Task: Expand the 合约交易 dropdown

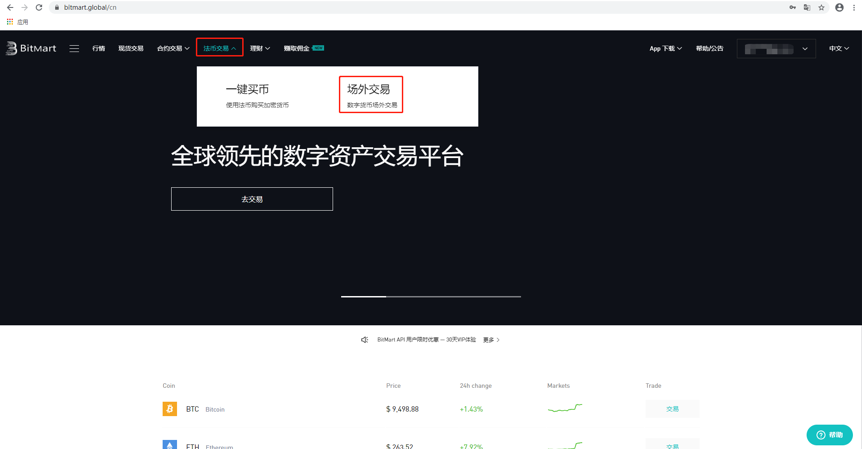Action: 173,48
